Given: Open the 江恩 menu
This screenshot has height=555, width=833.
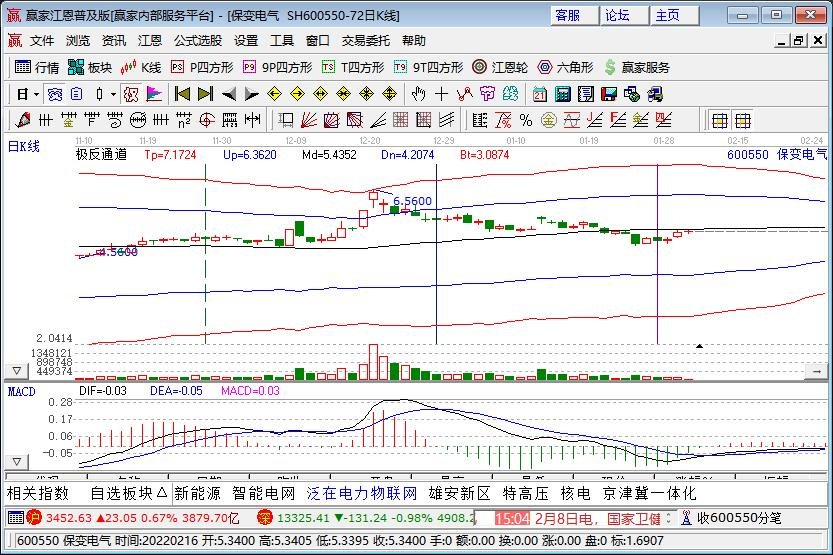Looking at the screenshot, I should [150, 40].
